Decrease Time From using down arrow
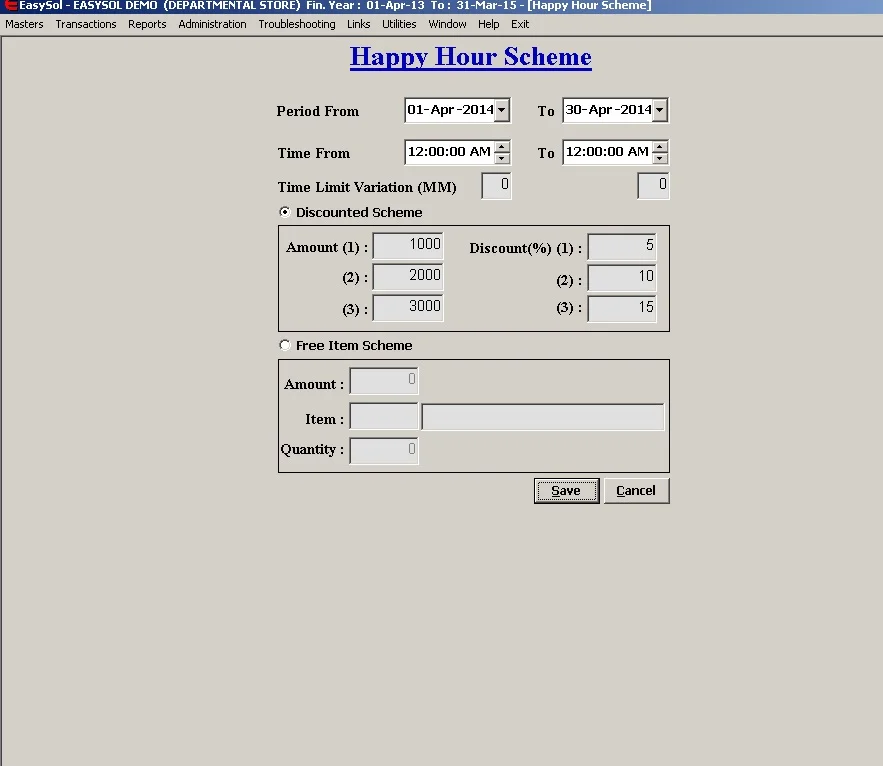Image resolution: width=883 pixels, height=766 pixels. point(502,158)
